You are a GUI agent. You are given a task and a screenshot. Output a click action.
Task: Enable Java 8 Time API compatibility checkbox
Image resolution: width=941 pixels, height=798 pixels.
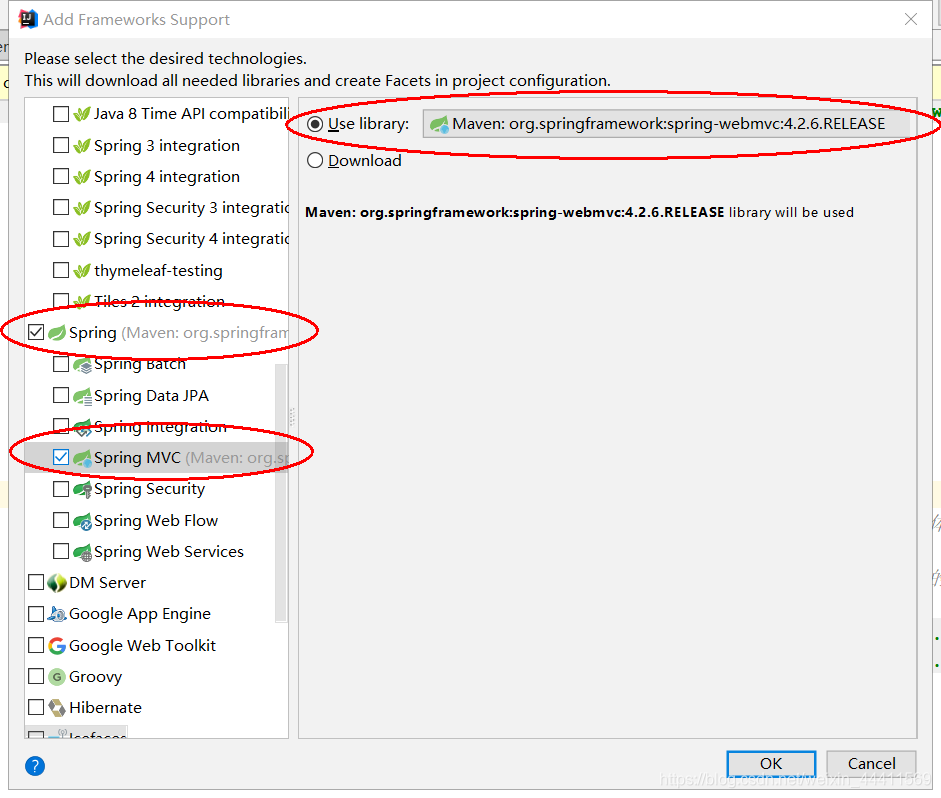coord(61,114)
